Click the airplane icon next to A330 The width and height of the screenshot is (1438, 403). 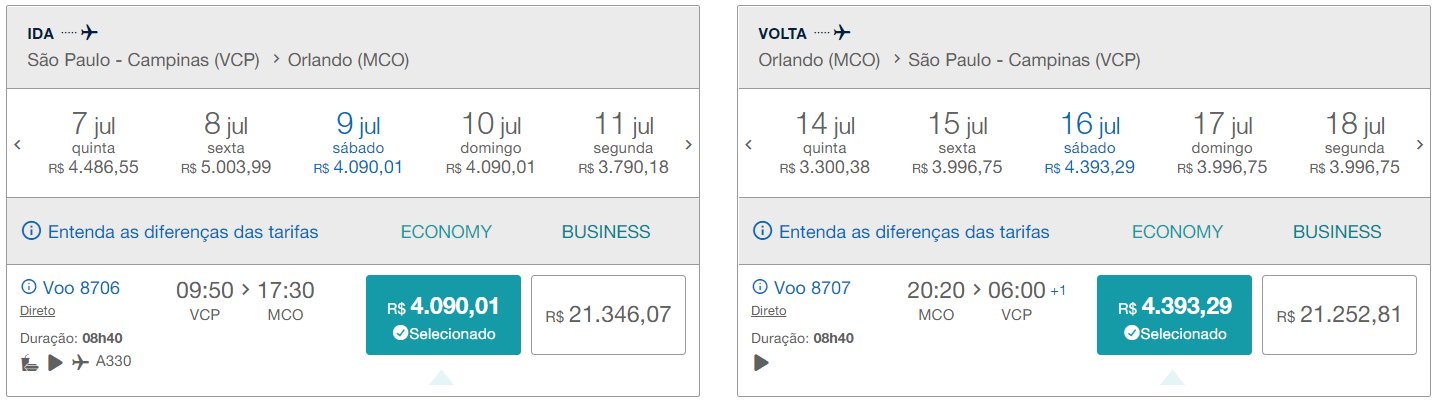pos(80,362)
